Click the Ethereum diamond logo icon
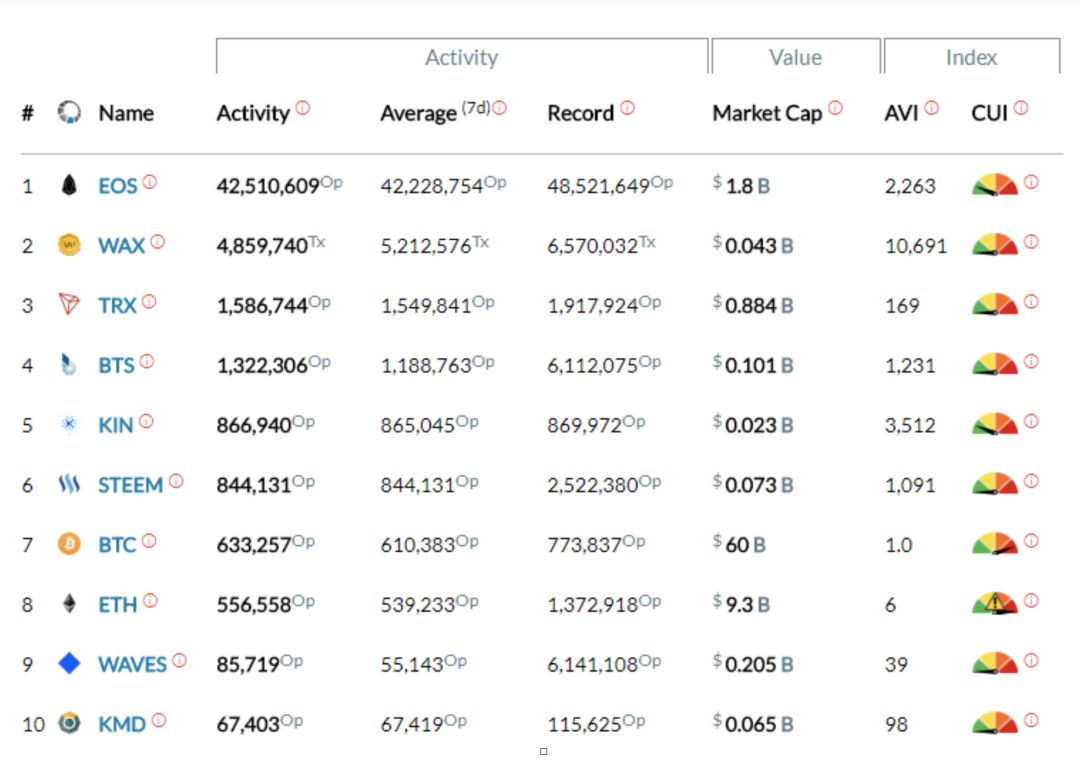1080x769 pixels. pyautogui.click(x=69, y=604)
